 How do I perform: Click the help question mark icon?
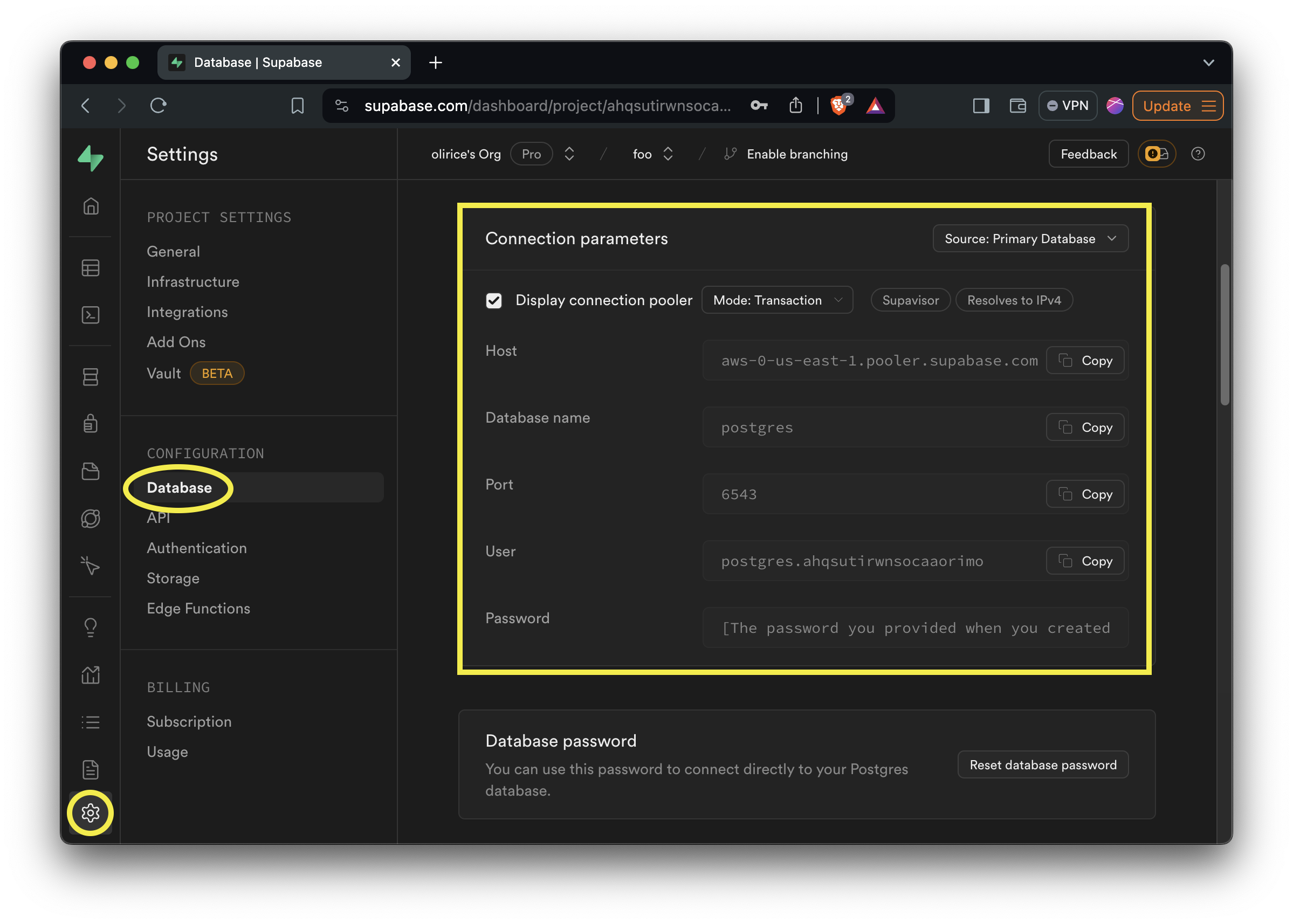tap(1198, 154)
